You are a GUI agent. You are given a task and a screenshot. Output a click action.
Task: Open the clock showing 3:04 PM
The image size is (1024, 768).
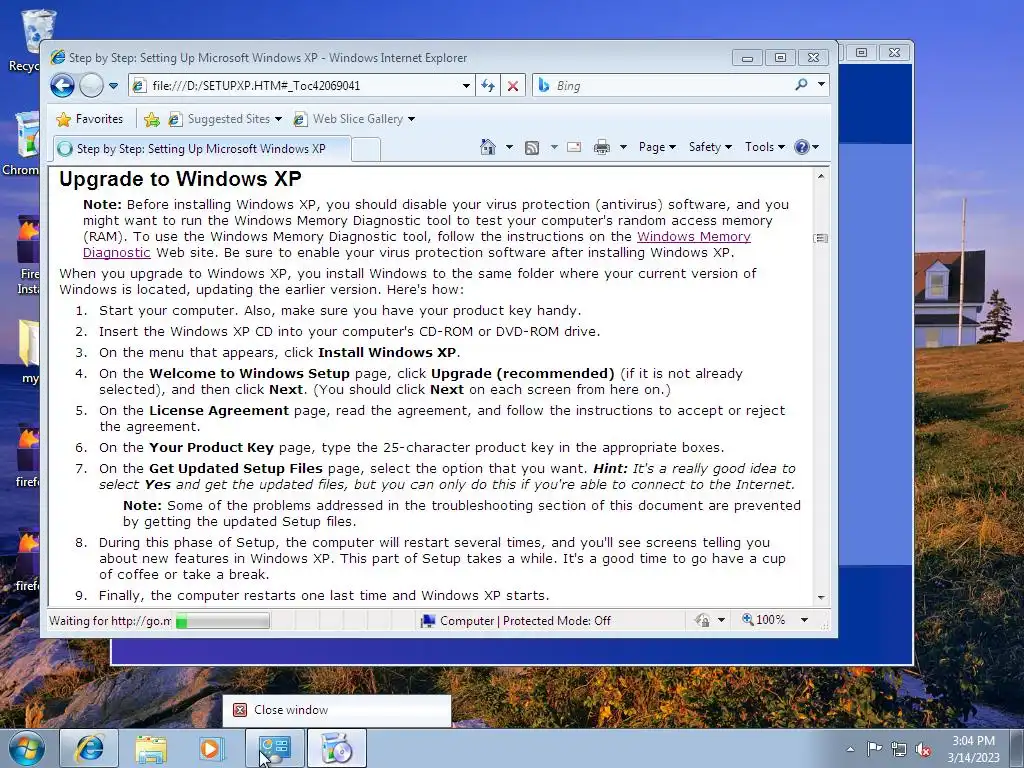tap(973, 749)
